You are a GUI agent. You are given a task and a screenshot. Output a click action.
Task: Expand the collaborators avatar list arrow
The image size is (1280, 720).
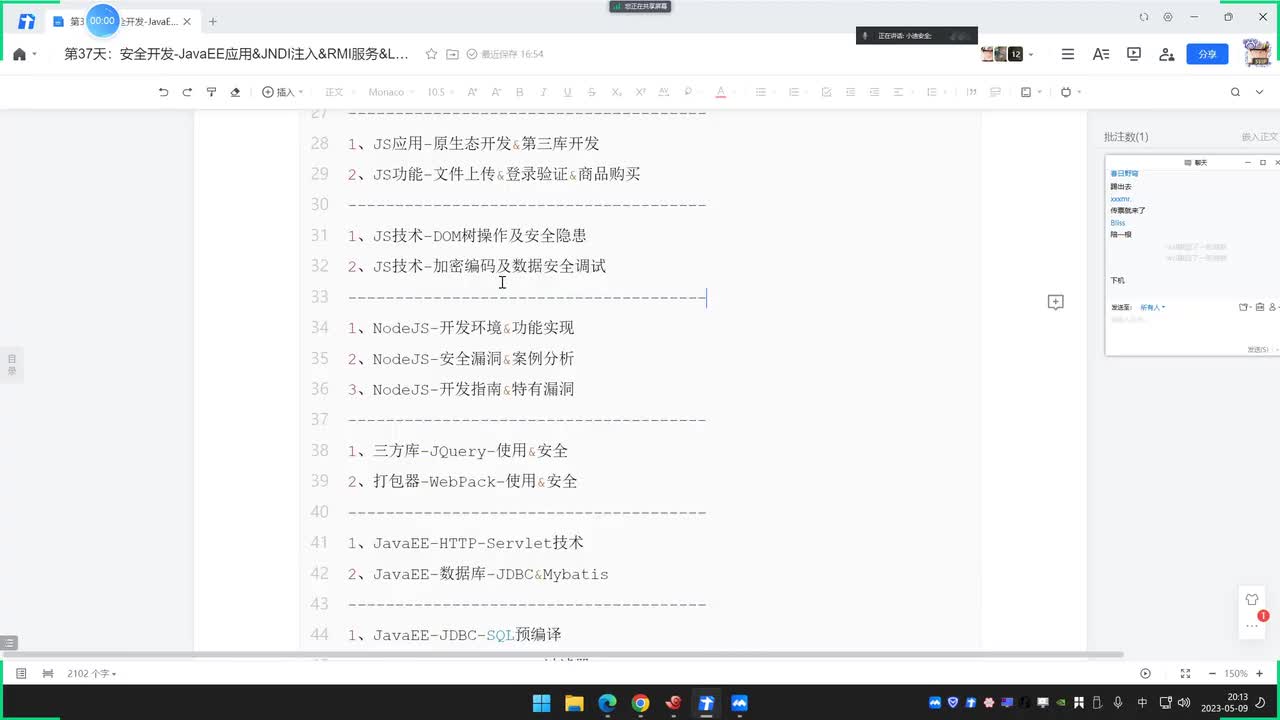click(x=1031, y=54)
